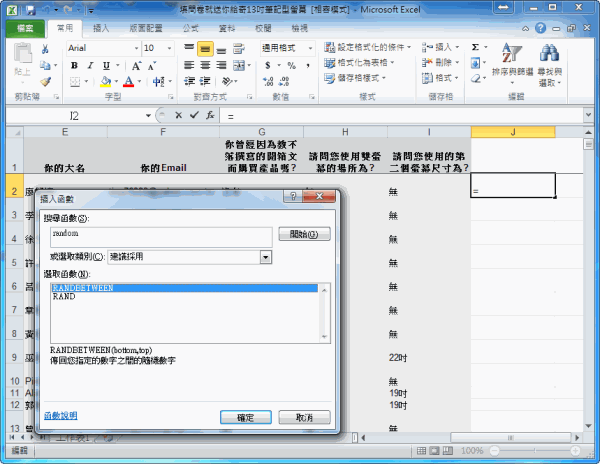Click the font color A swatch
This screenshot has width=600, height=464.
tap(129, 82)
